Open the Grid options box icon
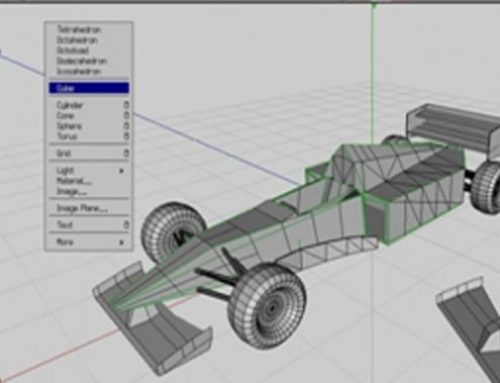 126,153
